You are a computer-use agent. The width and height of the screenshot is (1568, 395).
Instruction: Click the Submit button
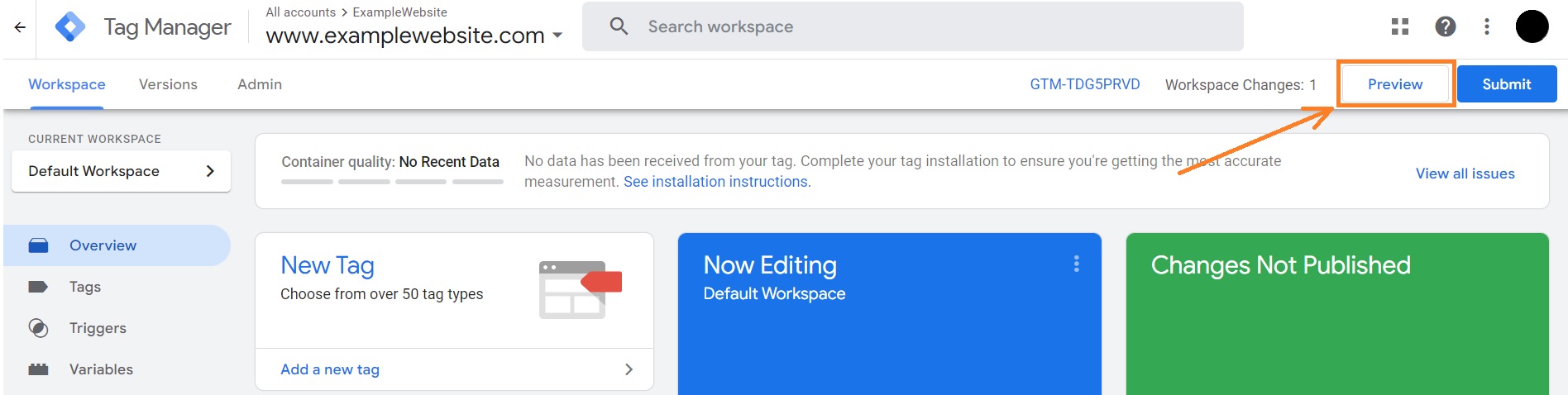coord(1507,84)
